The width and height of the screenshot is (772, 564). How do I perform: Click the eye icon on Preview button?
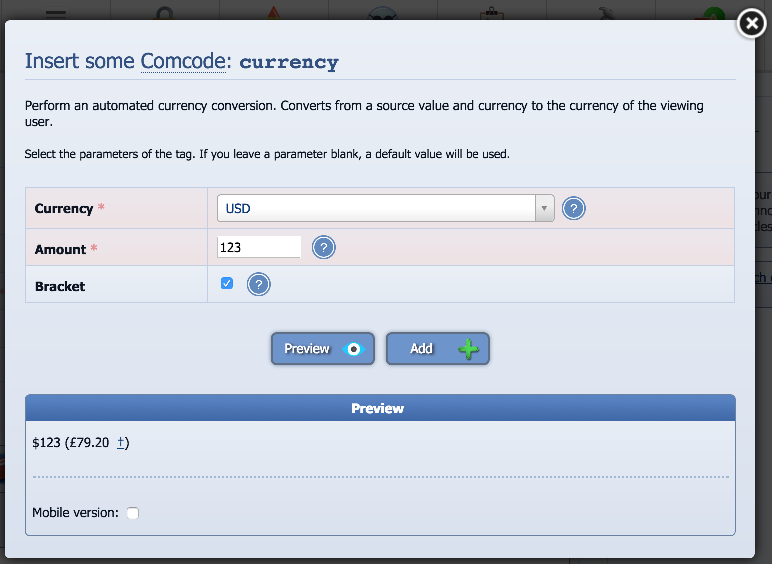pos(354,349)
